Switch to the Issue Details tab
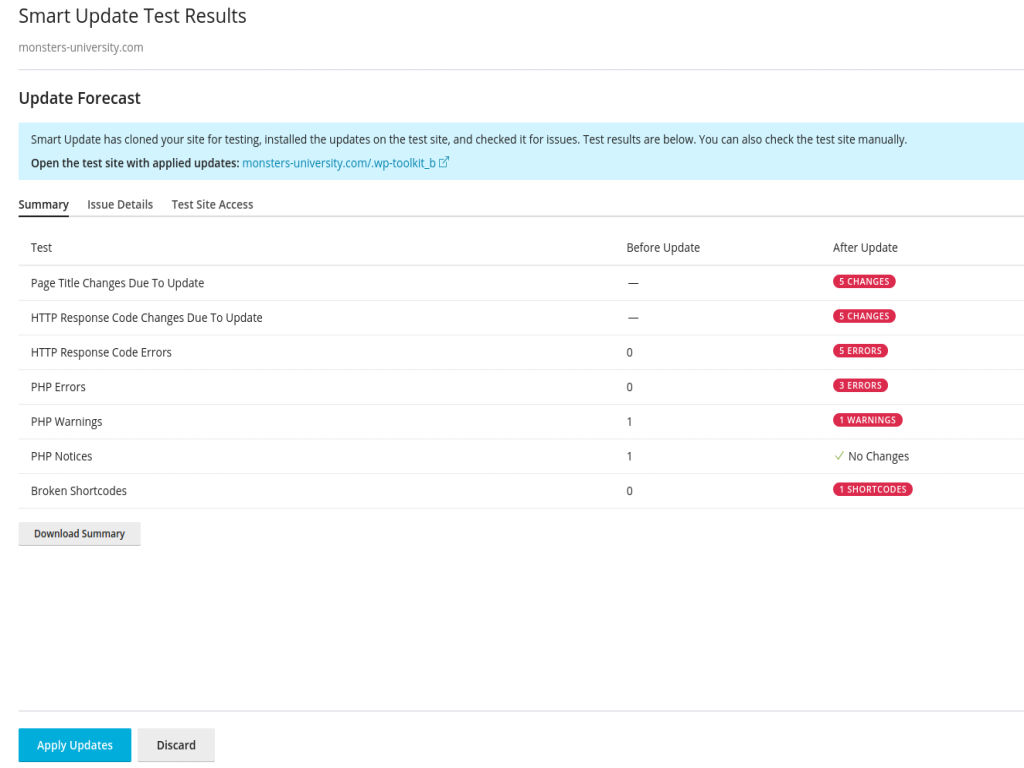The width and height of the screenshot is (1024, 768). tap(120, 204)
